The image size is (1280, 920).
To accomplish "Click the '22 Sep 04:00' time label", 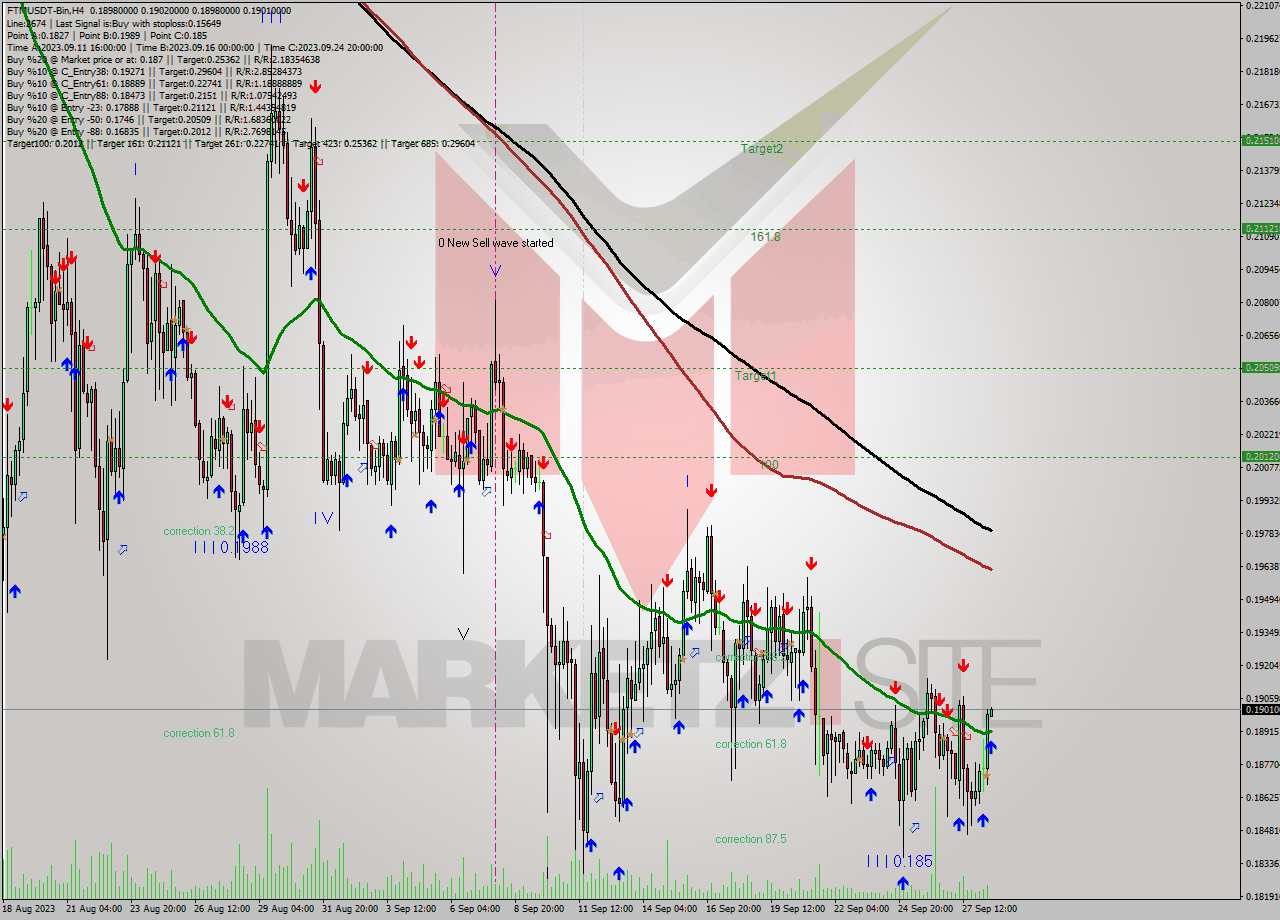I will pyautogui.click(x=861, y=909).
